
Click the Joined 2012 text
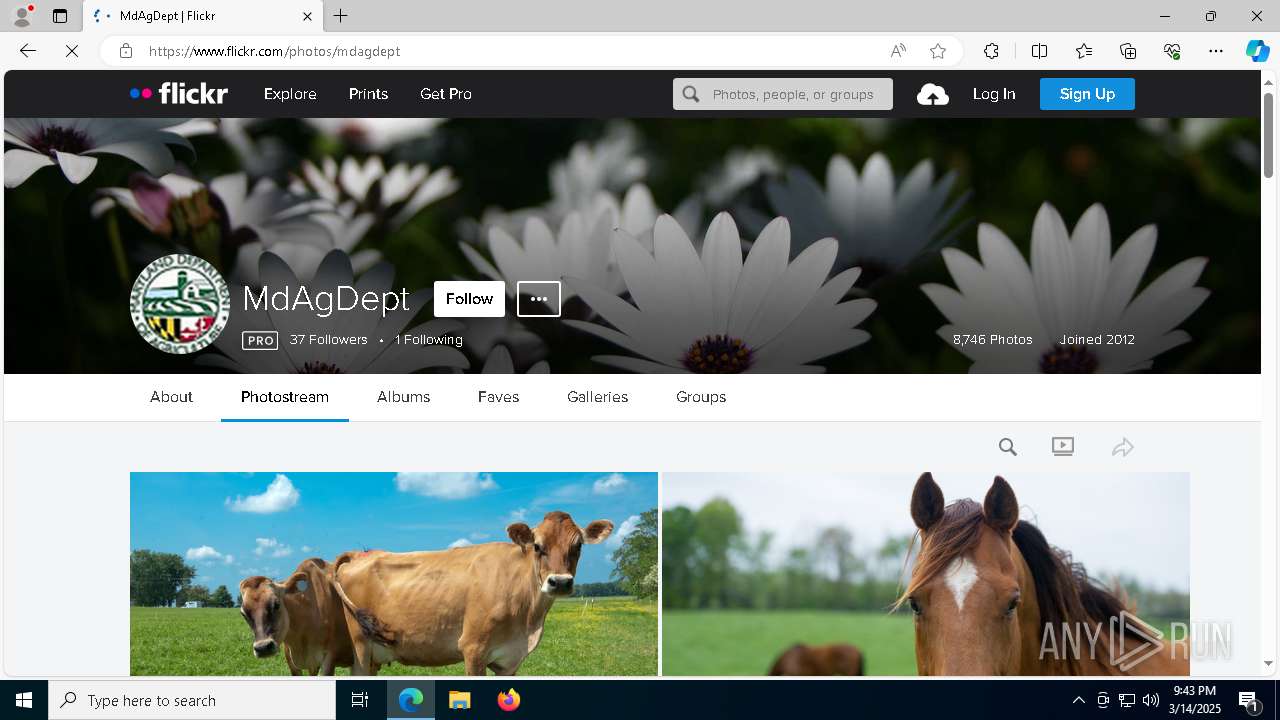[x=1097, y=340]
